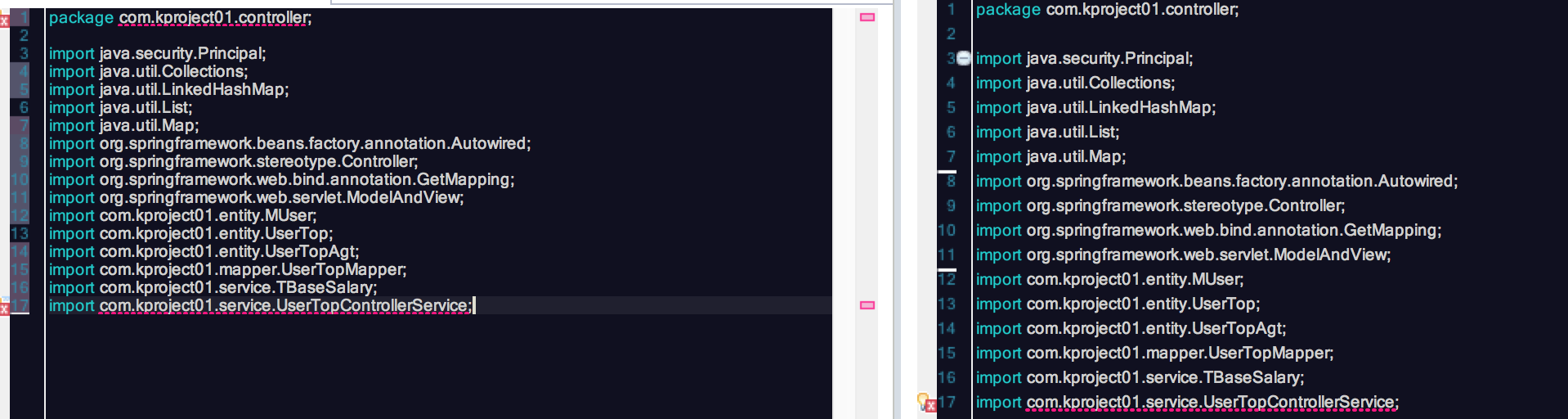
Task: Click import java.util.List in the right editor
Action: (1047, 132)
